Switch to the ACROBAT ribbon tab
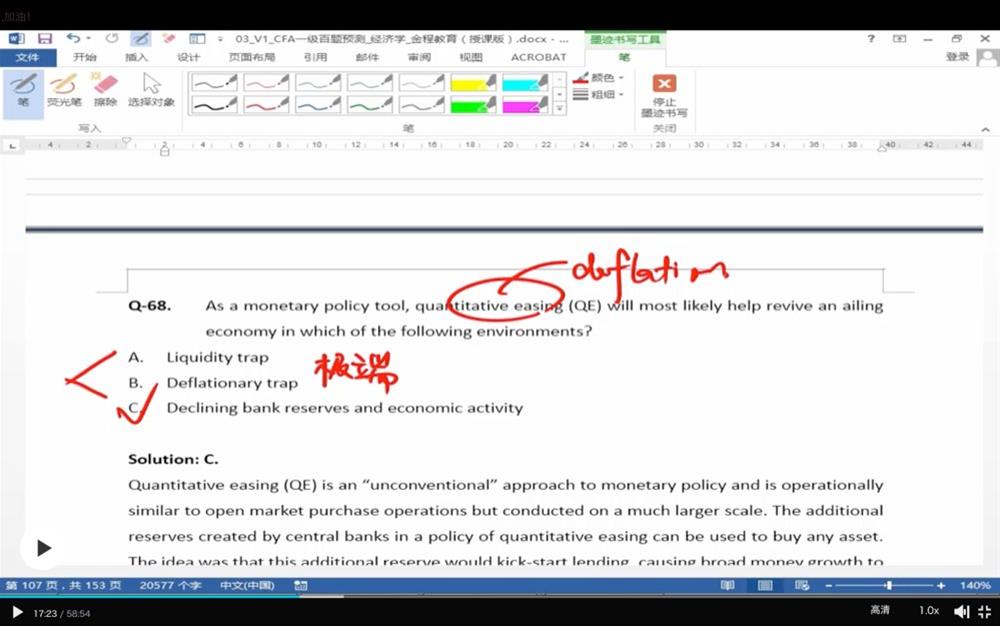 (538, 57)
